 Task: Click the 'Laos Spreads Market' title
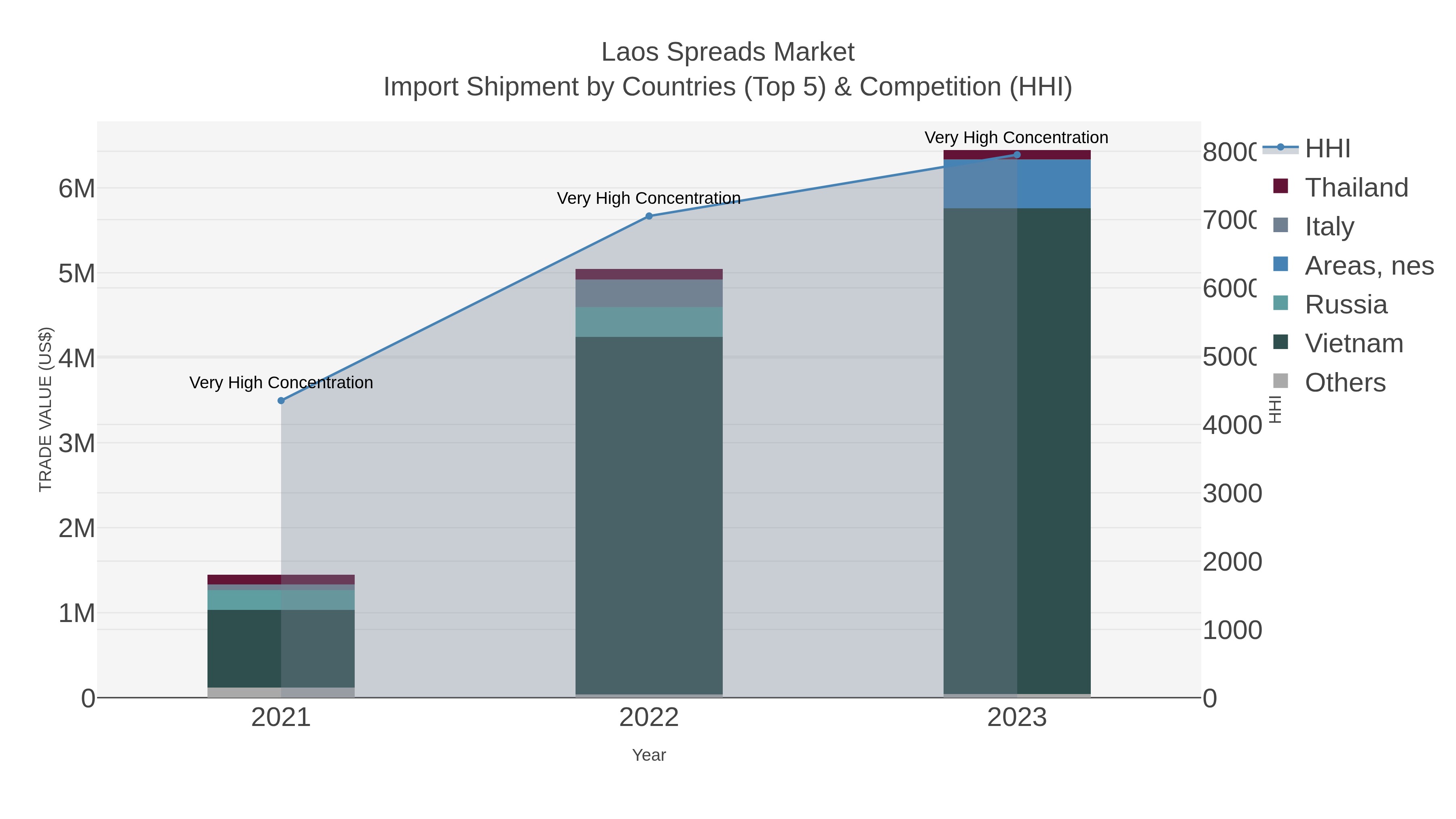(x=728, y=52)
